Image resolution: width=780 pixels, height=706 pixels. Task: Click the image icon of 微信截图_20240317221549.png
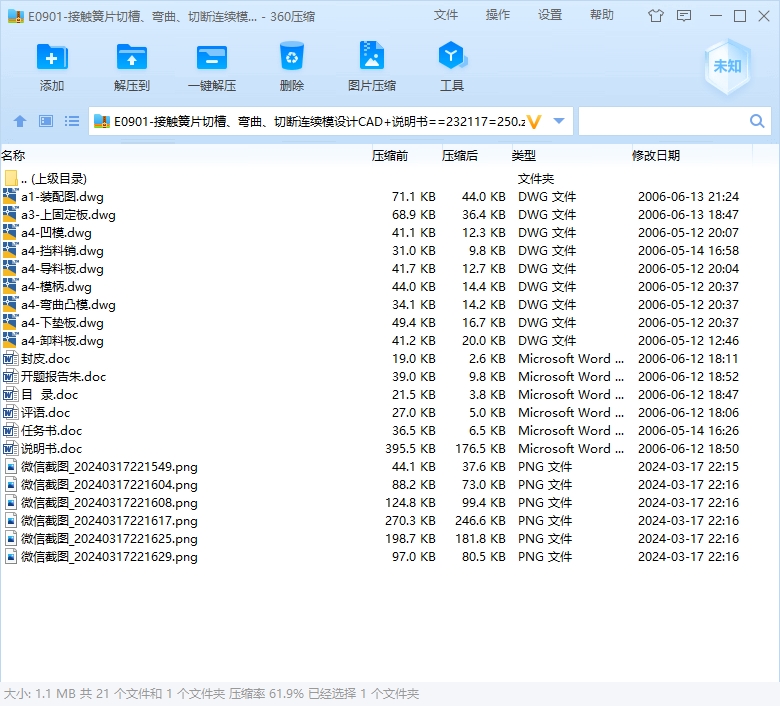10,466
